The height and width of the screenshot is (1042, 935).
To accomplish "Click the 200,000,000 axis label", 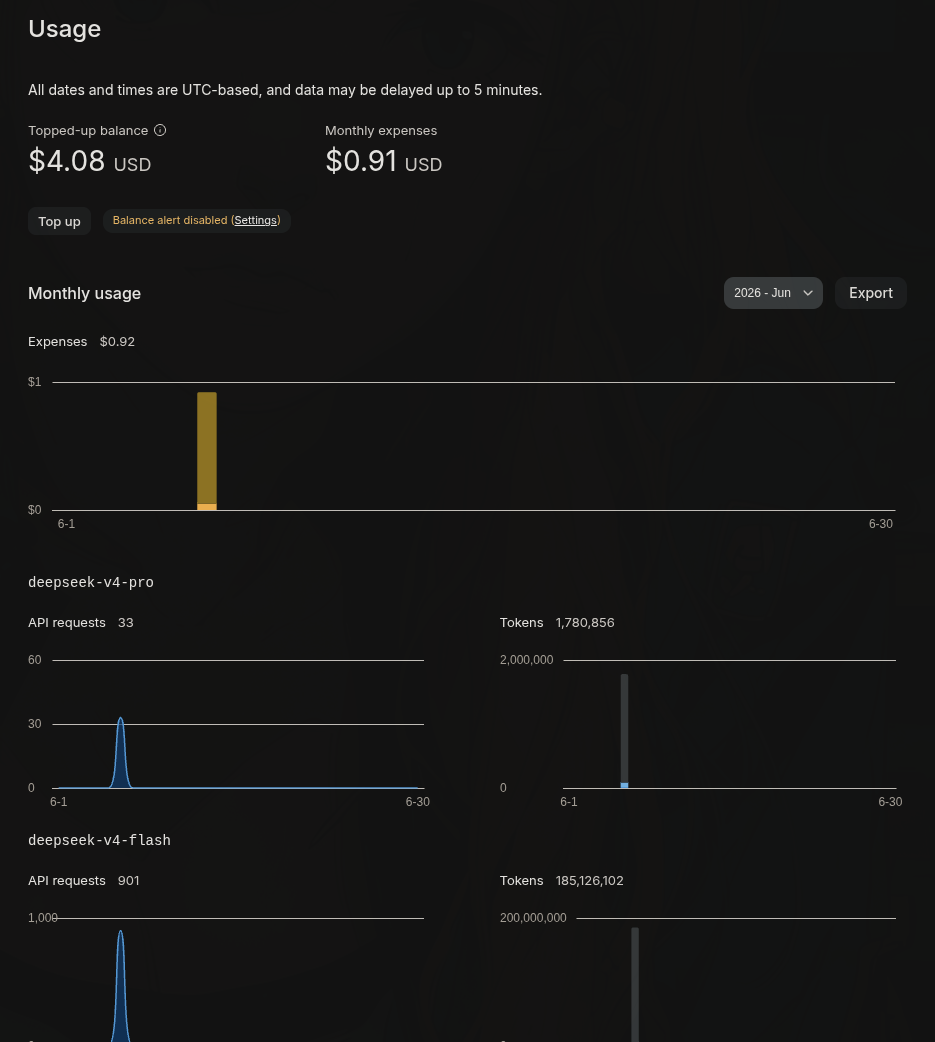I will (x=533, y=918).
